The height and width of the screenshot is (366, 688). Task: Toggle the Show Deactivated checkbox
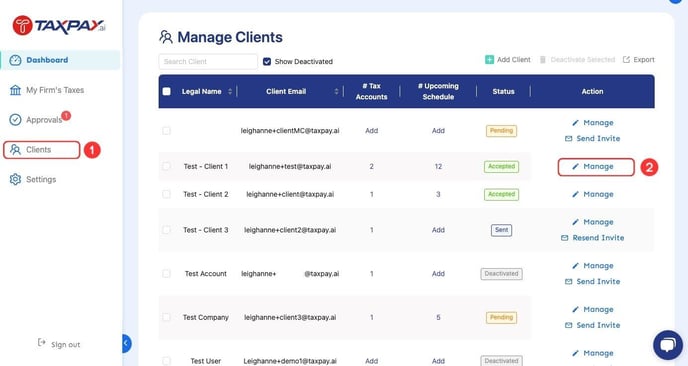[x=267, y=61]
